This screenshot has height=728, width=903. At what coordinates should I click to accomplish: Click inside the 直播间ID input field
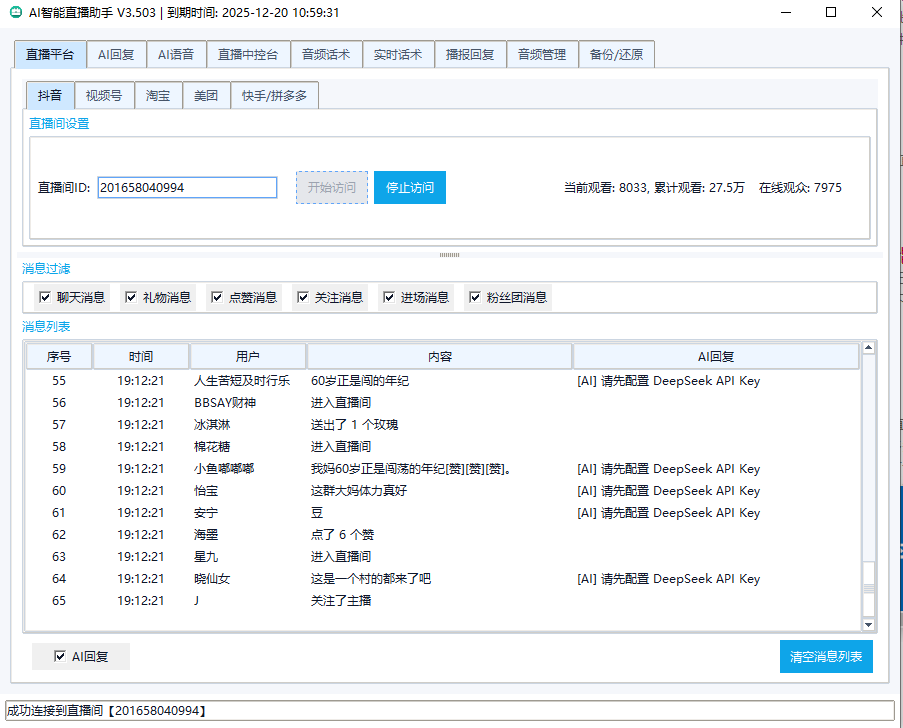tap(186, 187)
